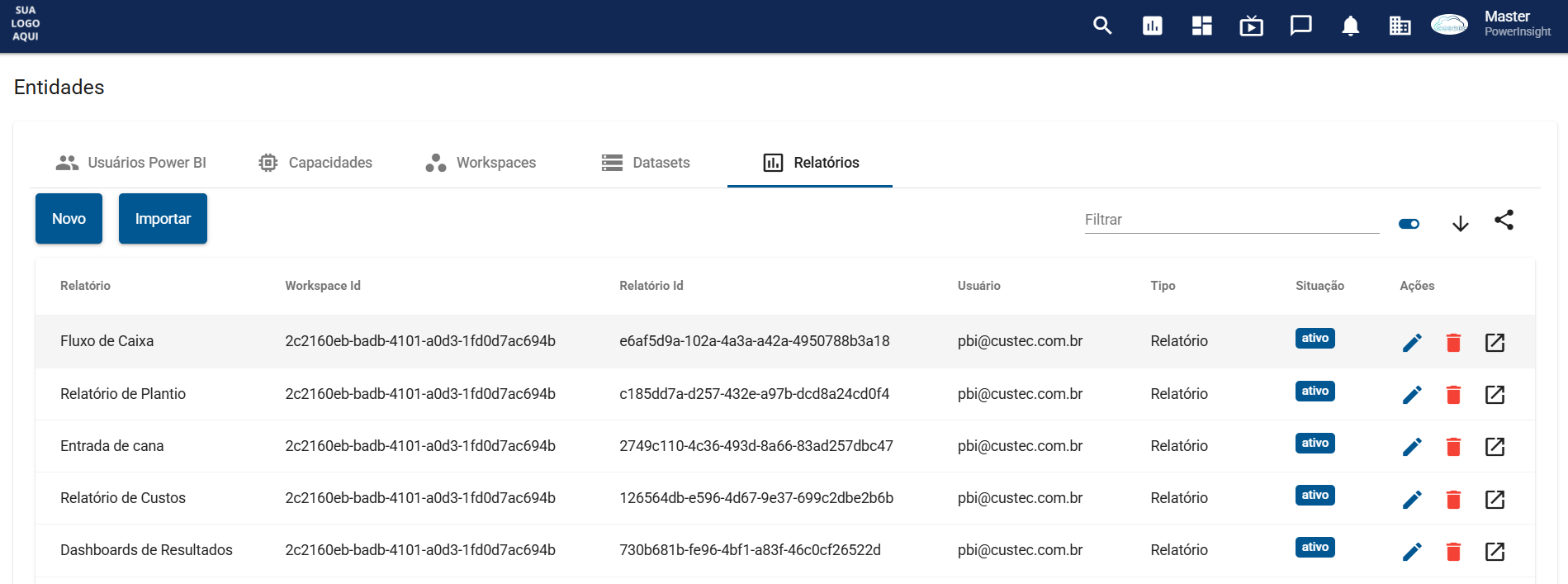Open Relatório de Plantio externally
The height and width of the screenshot is (584, 1568).
[x=1495, y=395]
